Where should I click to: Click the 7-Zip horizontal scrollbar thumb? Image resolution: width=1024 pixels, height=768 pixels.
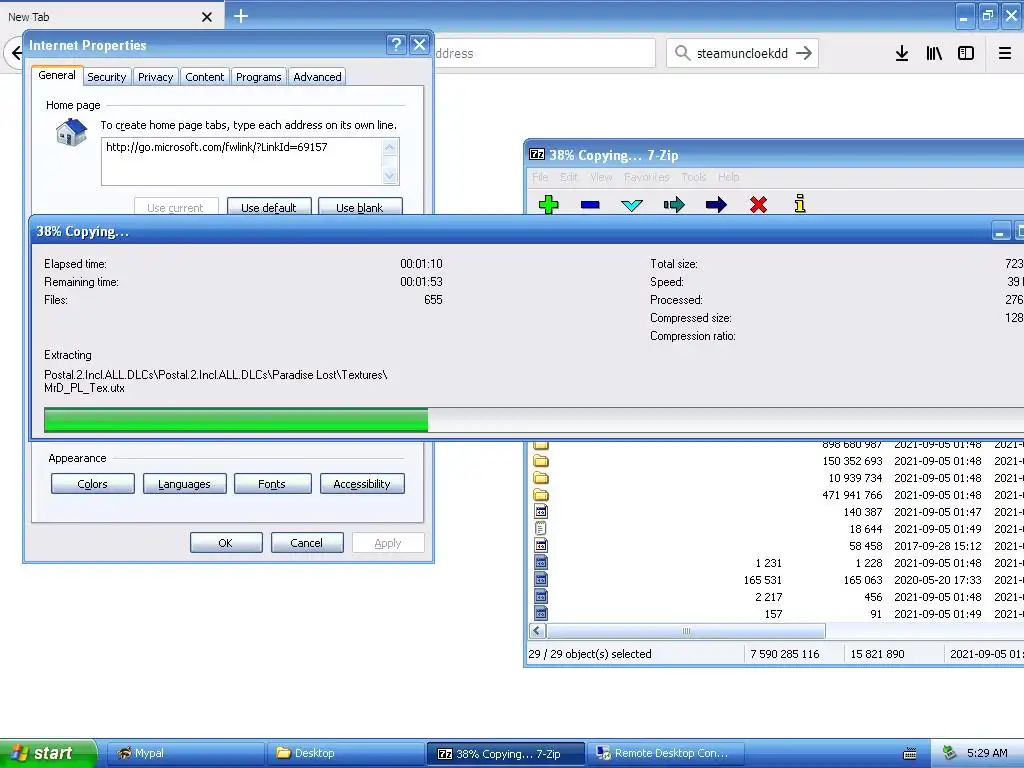pyautogui.click(x=686, y=631)
